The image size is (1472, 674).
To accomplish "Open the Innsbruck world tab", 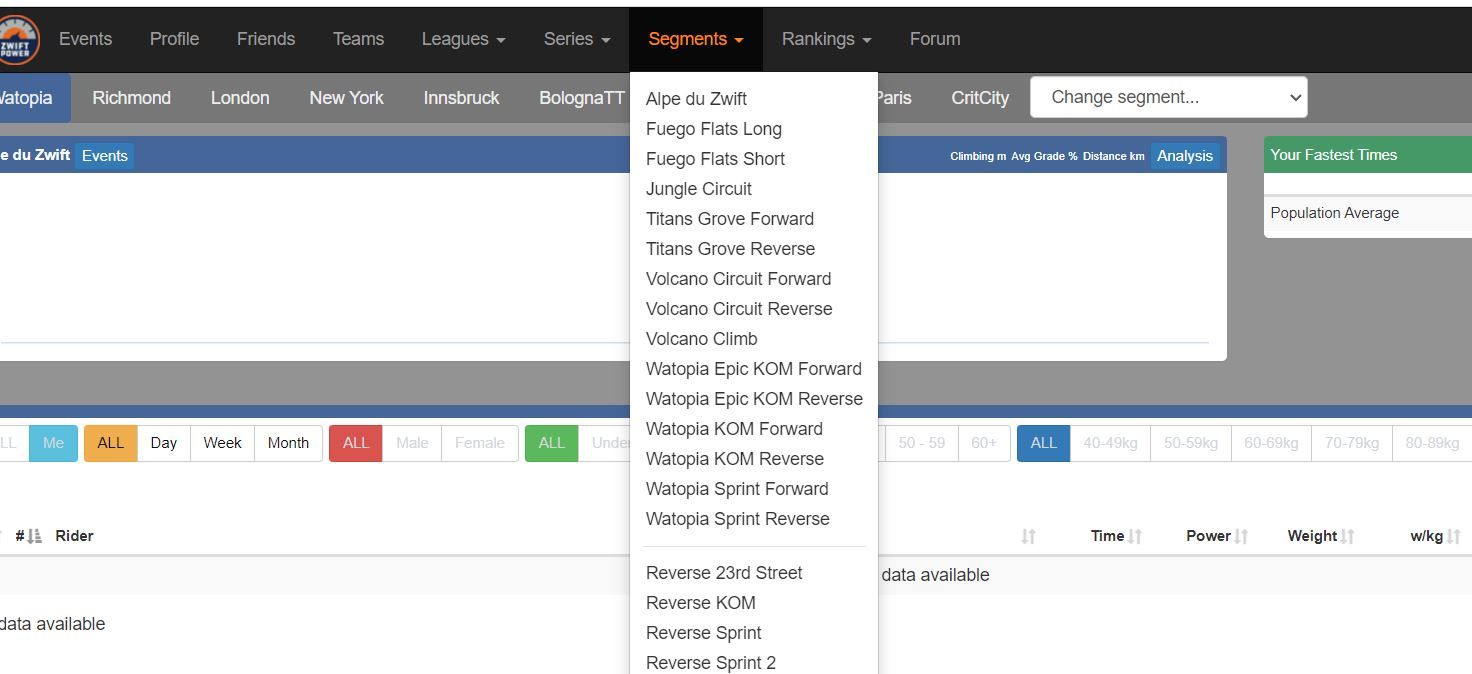I will (x=461, y=98).
